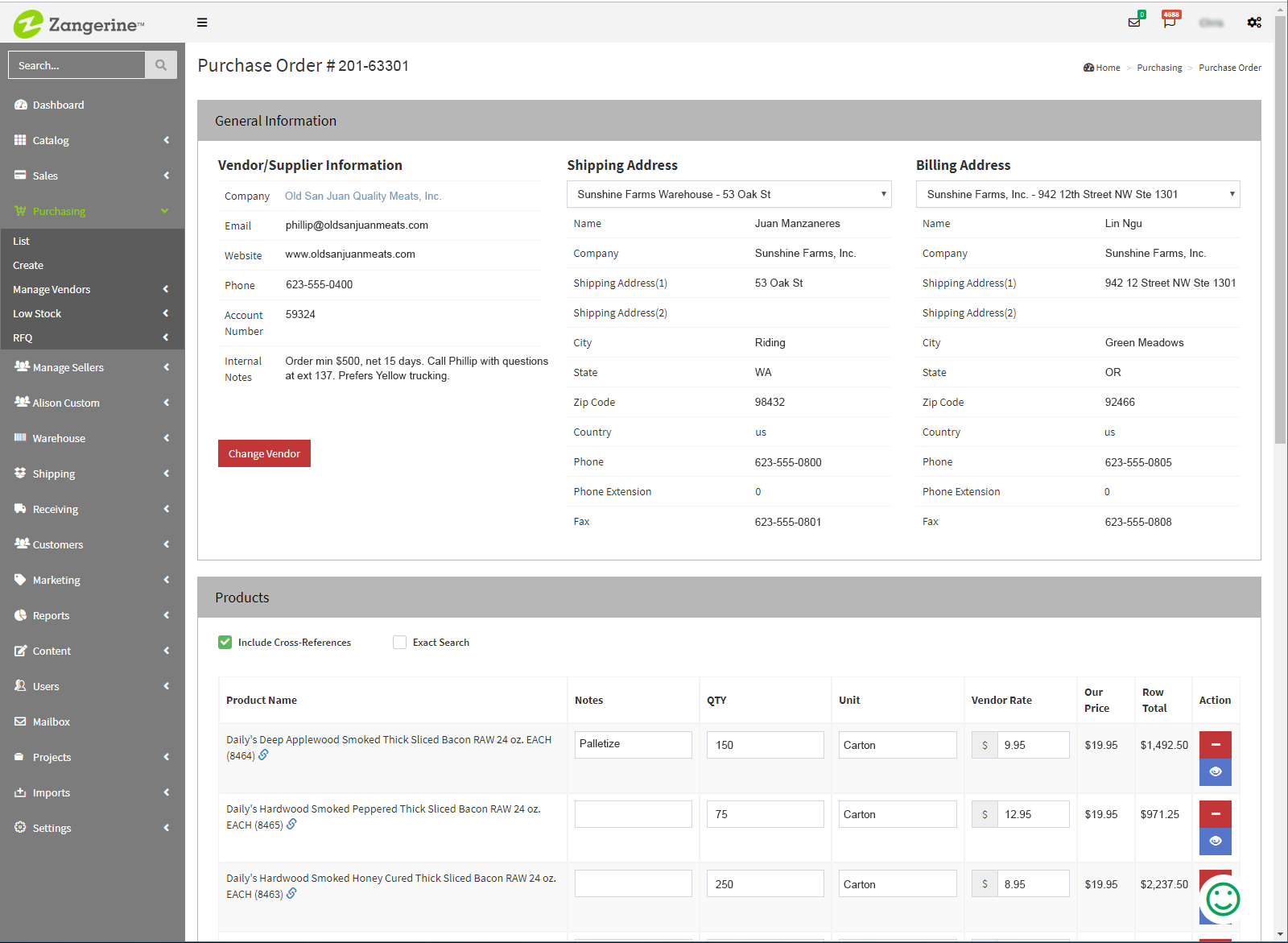Image resolution: width=1288 pixels, height=943 pixels.
Task: Open Old San Juan Quality Meats link
Action: pyautogui.click(x=363, y=196)
